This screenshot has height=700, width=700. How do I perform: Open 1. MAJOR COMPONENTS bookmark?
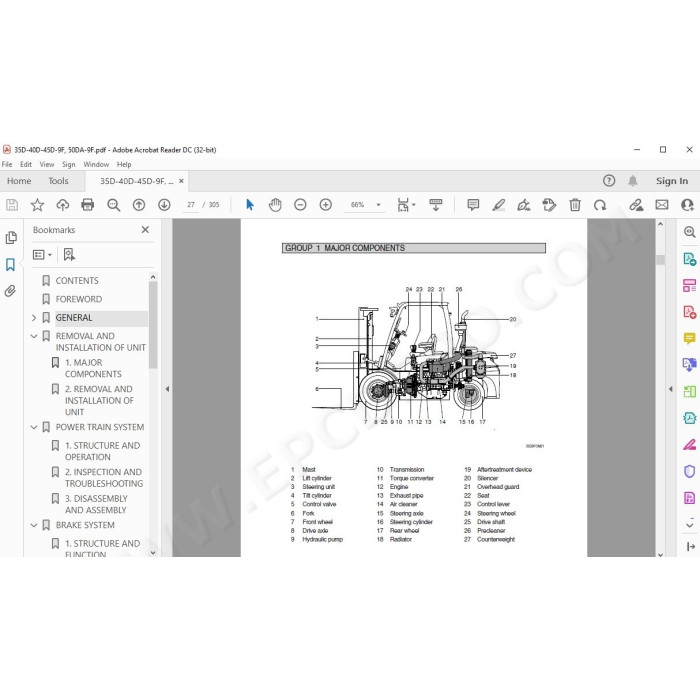(x=93, y=368)
